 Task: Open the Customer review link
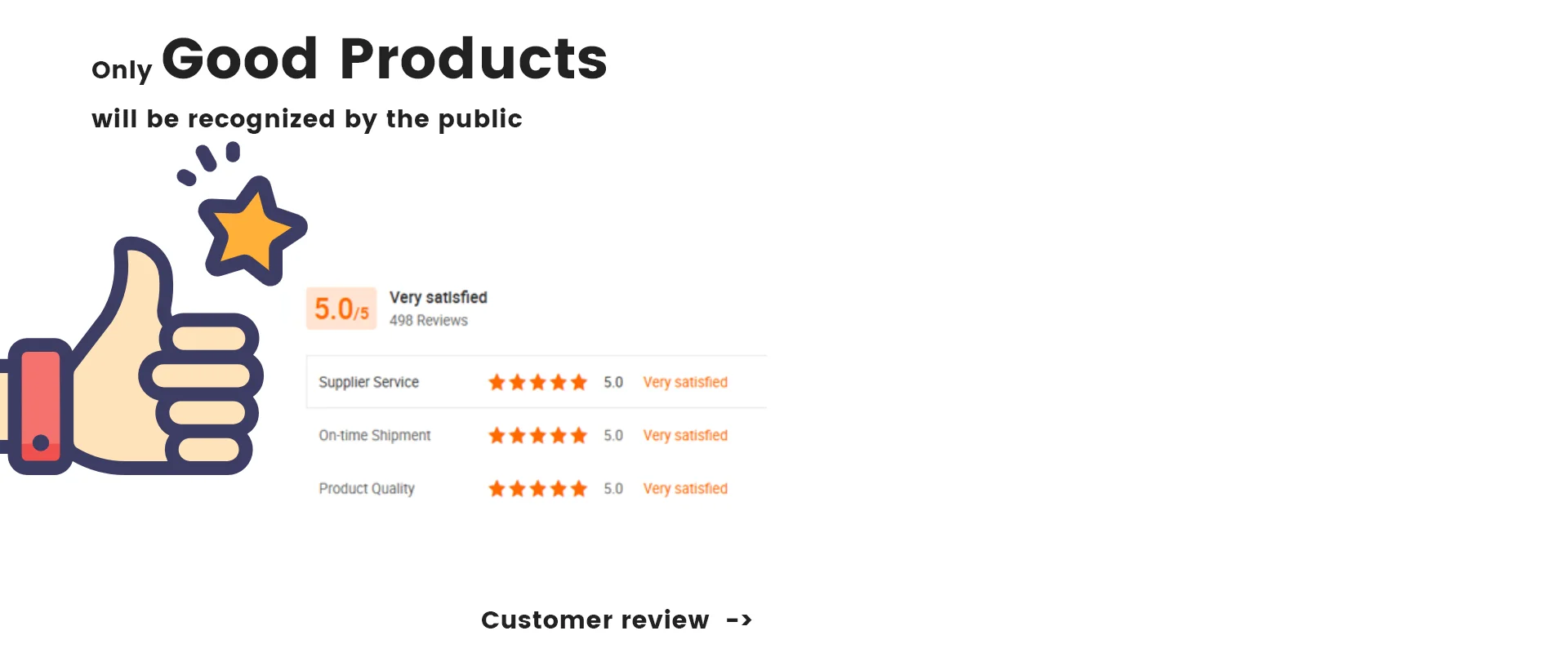[x=595, y=620]
